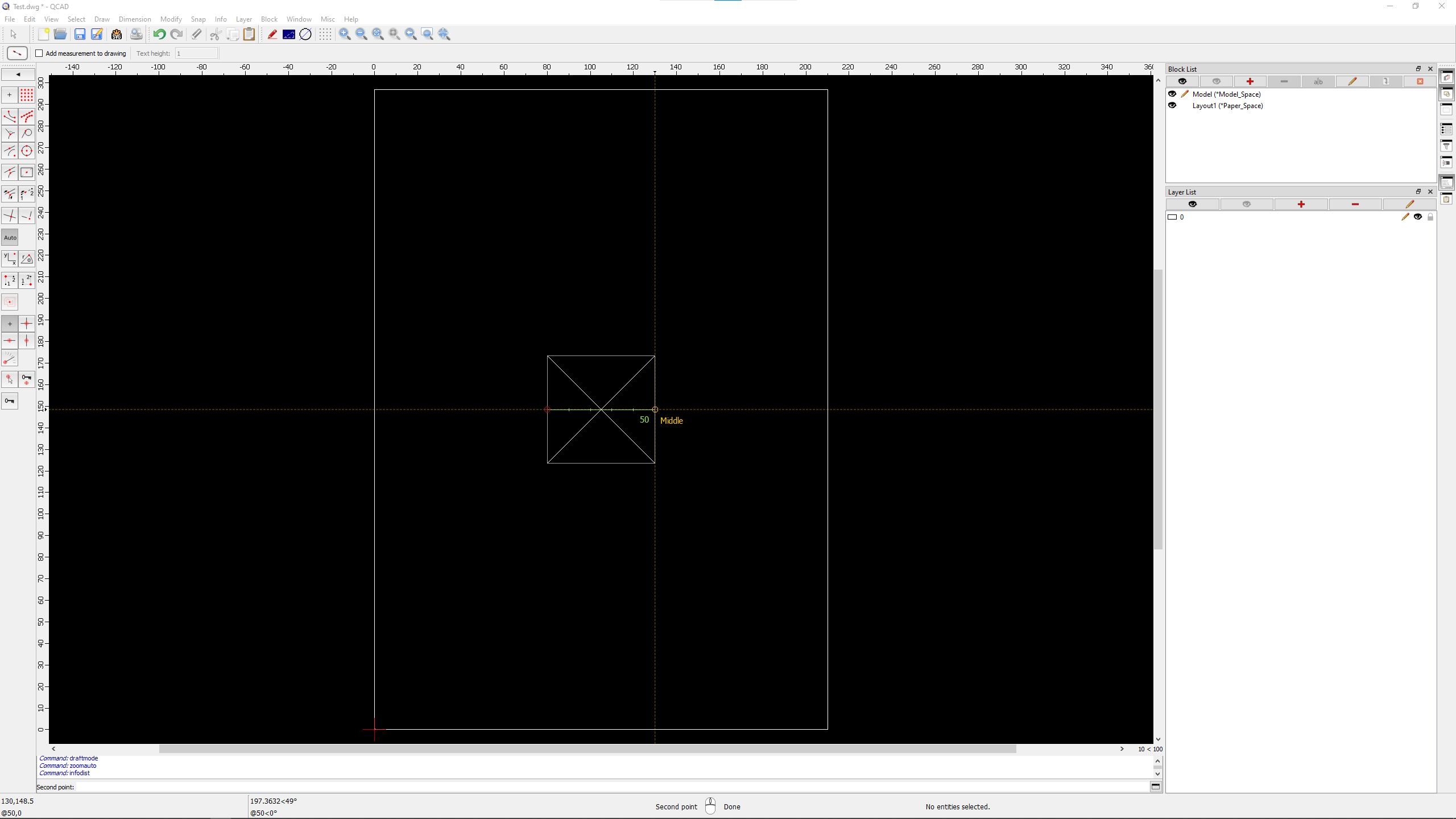Open the Info menu

pos(221,19)
